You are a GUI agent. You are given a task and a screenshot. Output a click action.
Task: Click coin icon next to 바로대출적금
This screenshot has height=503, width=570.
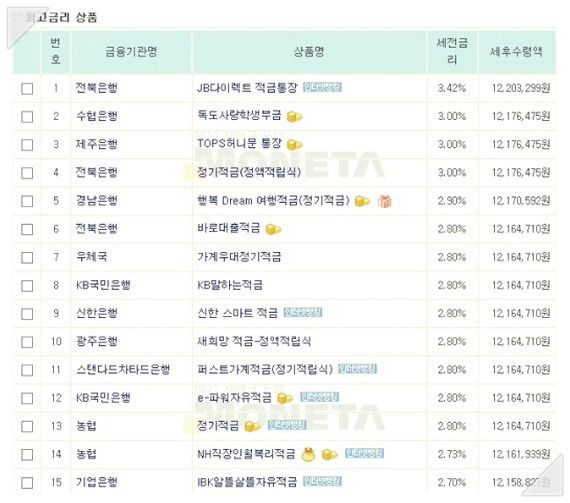[273, 229]
